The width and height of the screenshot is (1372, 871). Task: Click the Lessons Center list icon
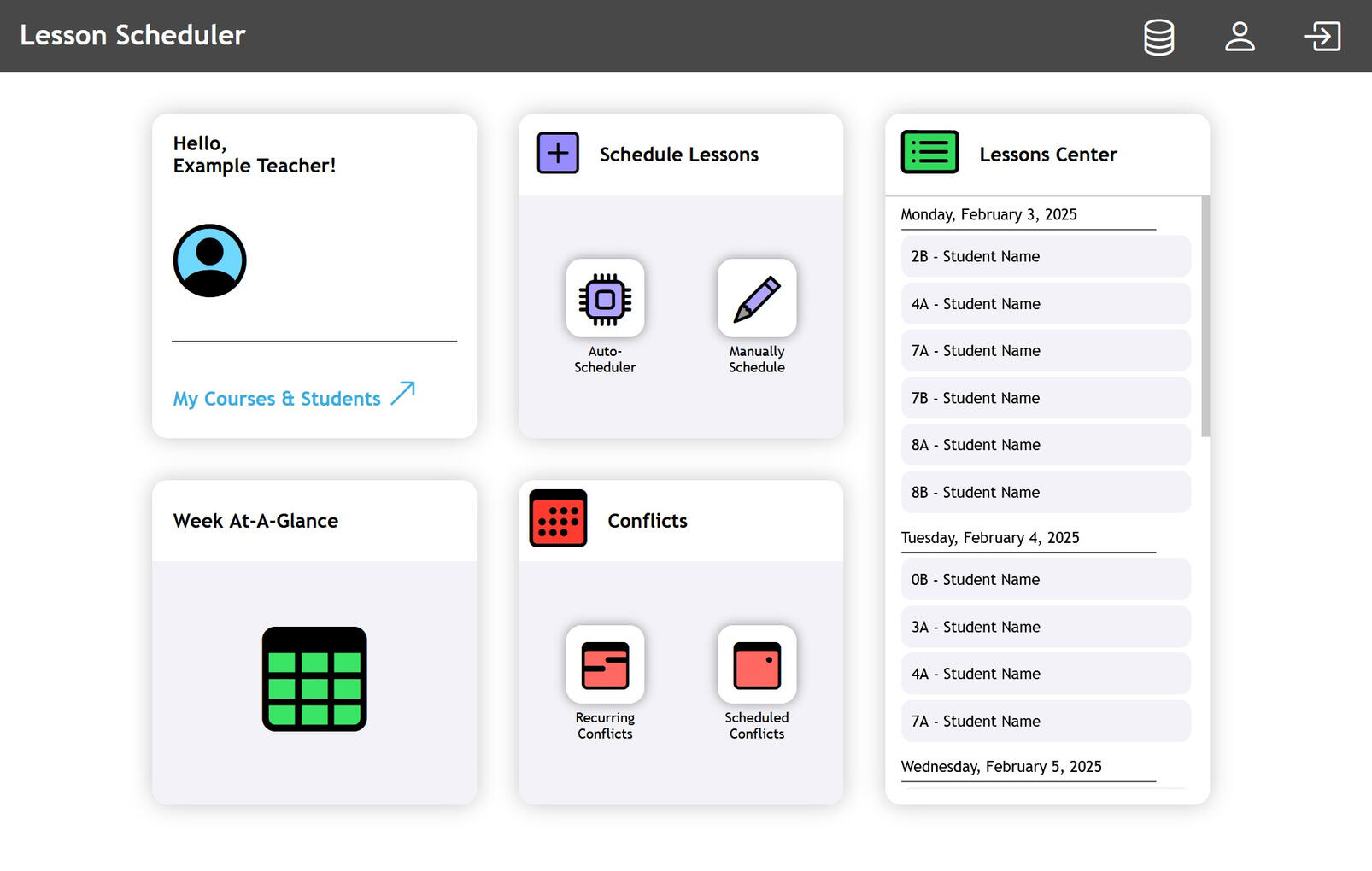[x=929, y=153]
